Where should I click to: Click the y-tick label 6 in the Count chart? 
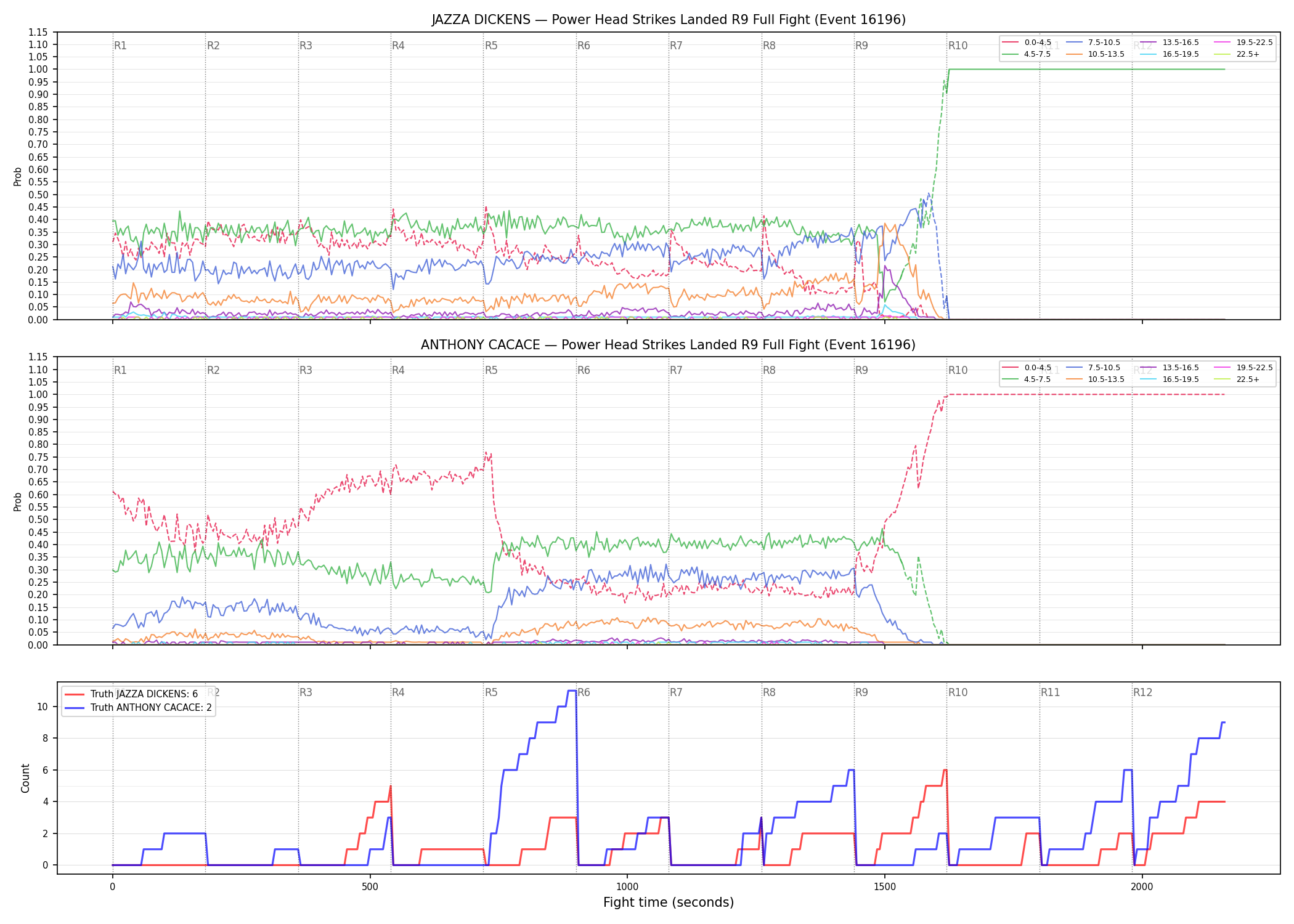pyautogui.click(x=45, y=770)
